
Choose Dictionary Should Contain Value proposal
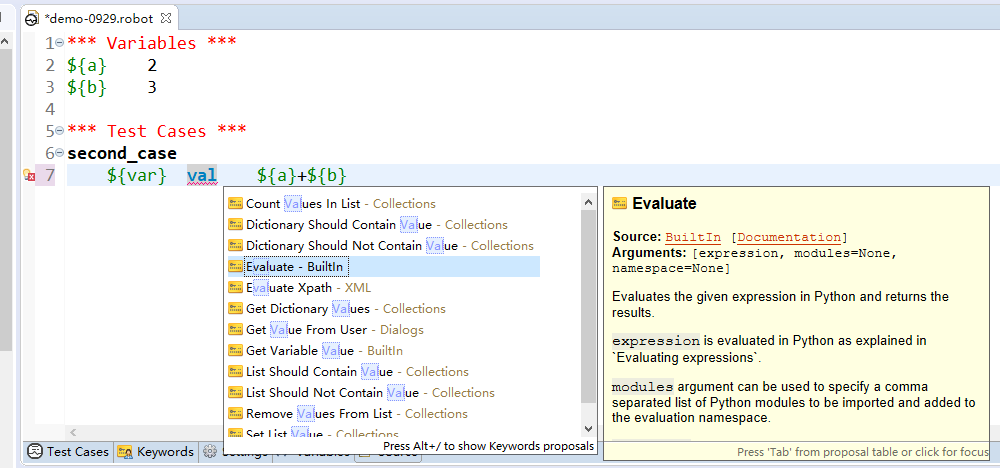click(x=368, y=225)
